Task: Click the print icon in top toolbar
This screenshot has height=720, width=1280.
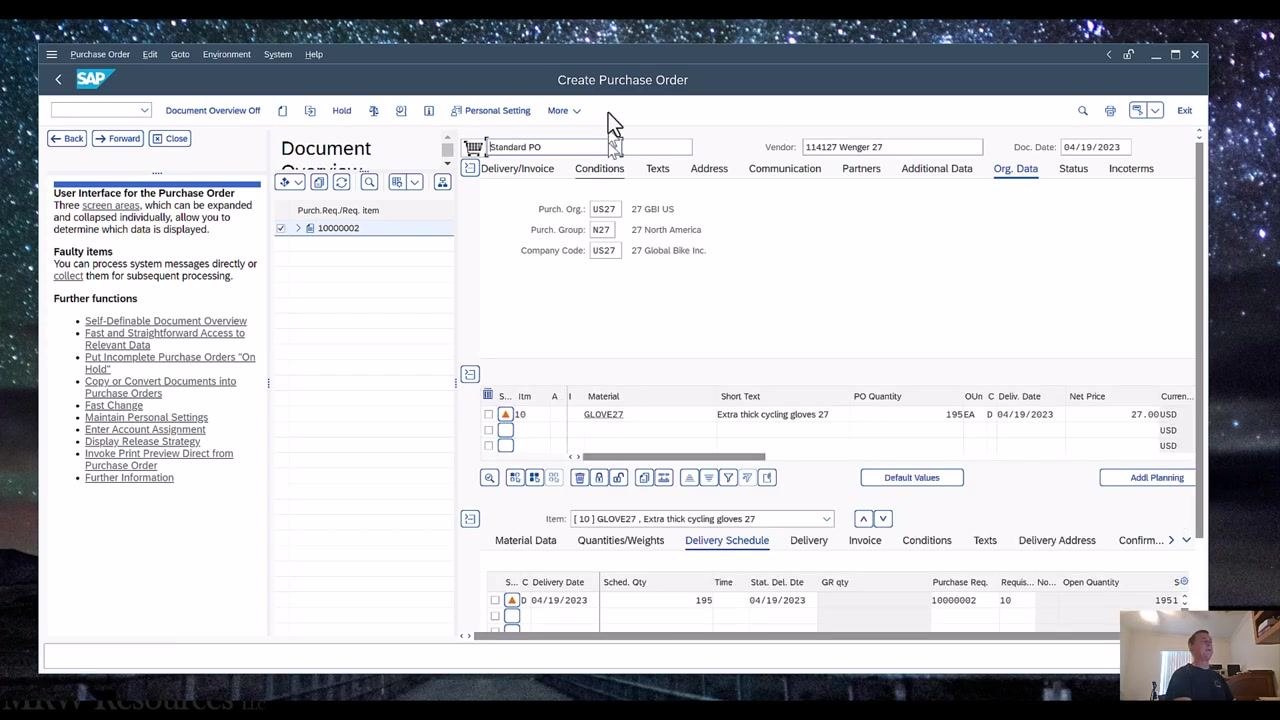Action: pos(1110,111)
